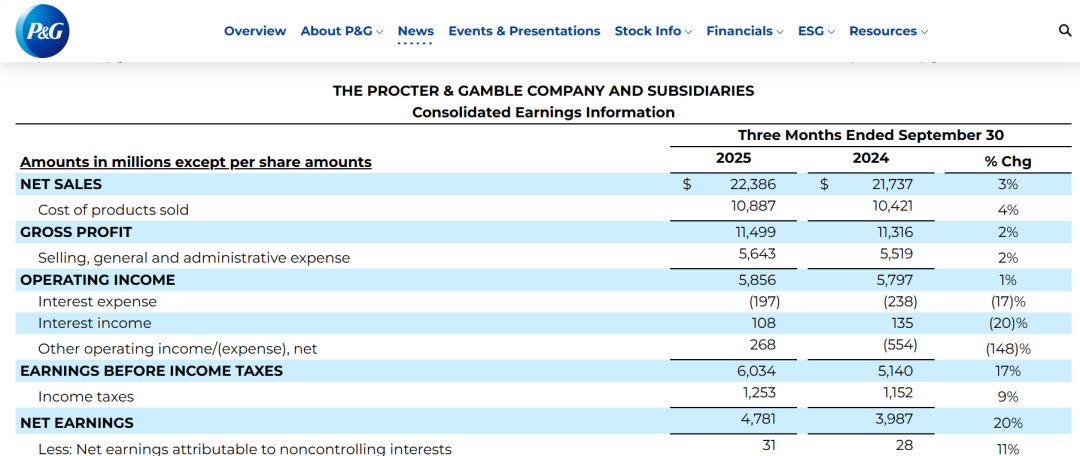Click the P&G logo

(x=42, y=31)
